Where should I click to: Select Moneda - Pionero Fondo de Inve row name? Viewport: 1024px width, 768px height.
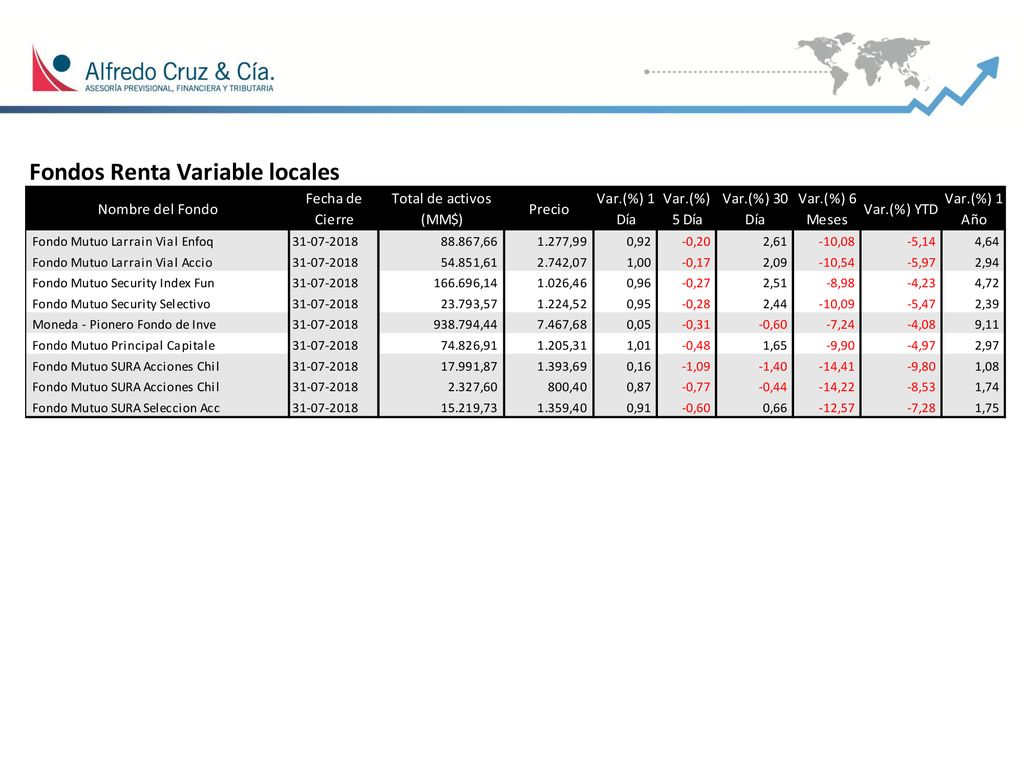(x=124, y=325)
